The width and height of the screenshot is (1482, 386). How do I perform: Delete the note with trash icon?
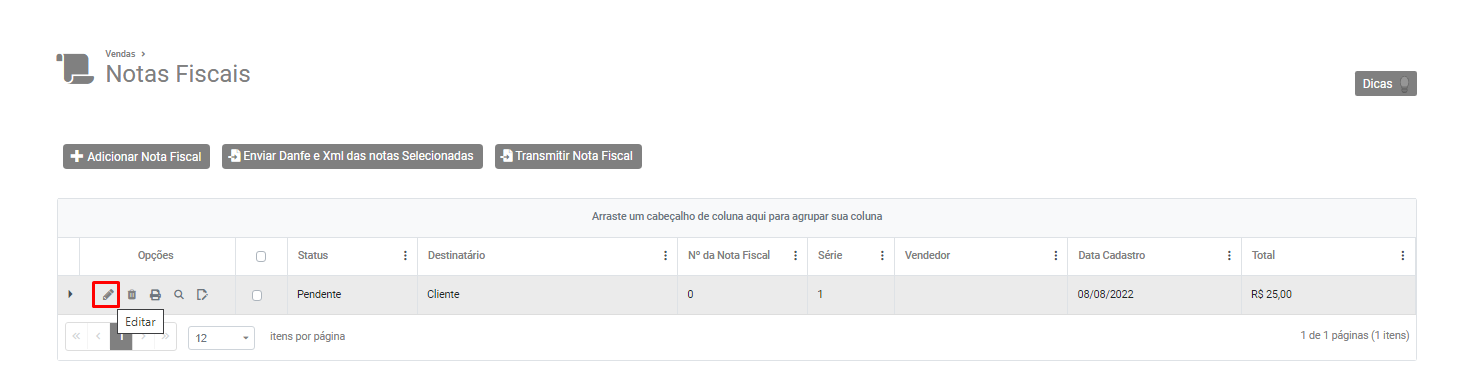[131, 295]
